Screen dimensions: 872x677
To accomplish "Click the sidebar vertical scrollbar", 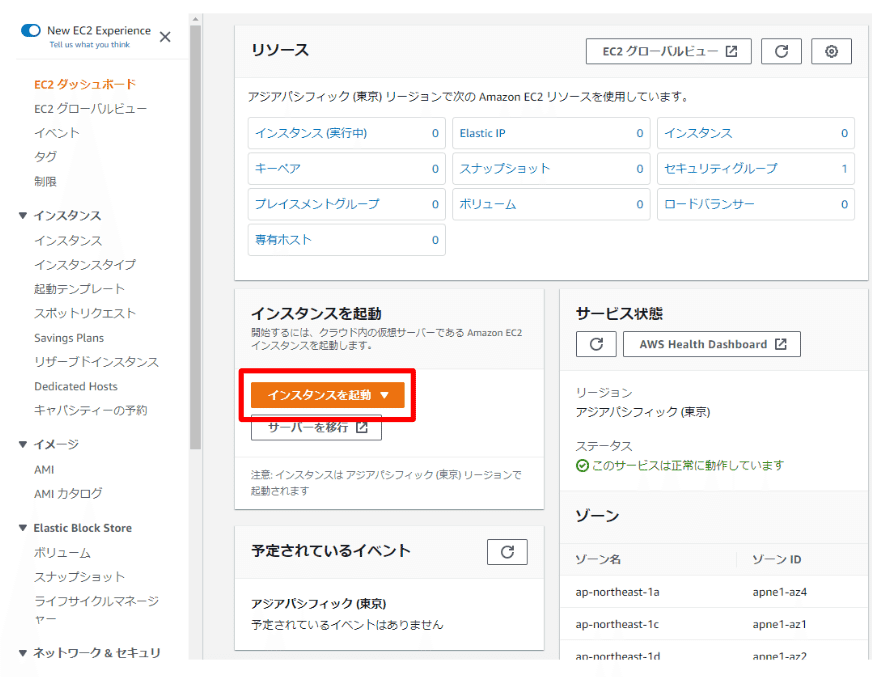I will (195, 236).
